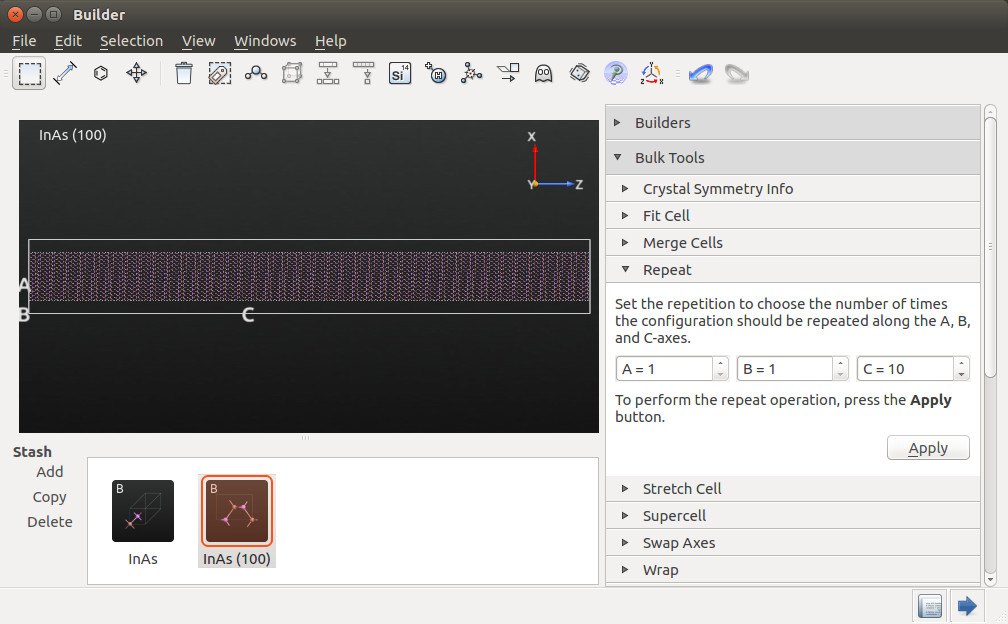Toggle the ghost atoms icon
This screenshot has height=624, width=1008.
[544, 73]
